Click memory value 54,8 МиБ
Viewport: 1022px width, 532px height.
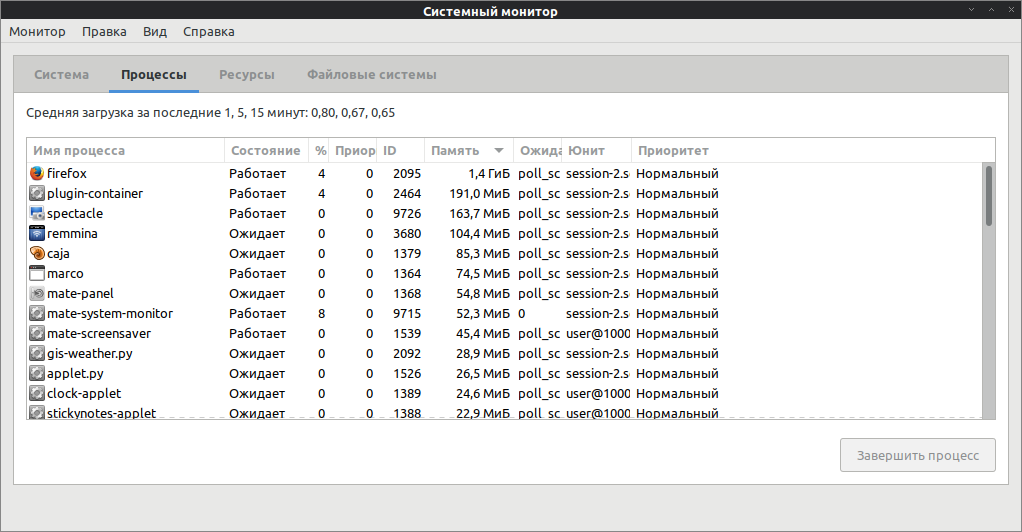tap(483, 293)
